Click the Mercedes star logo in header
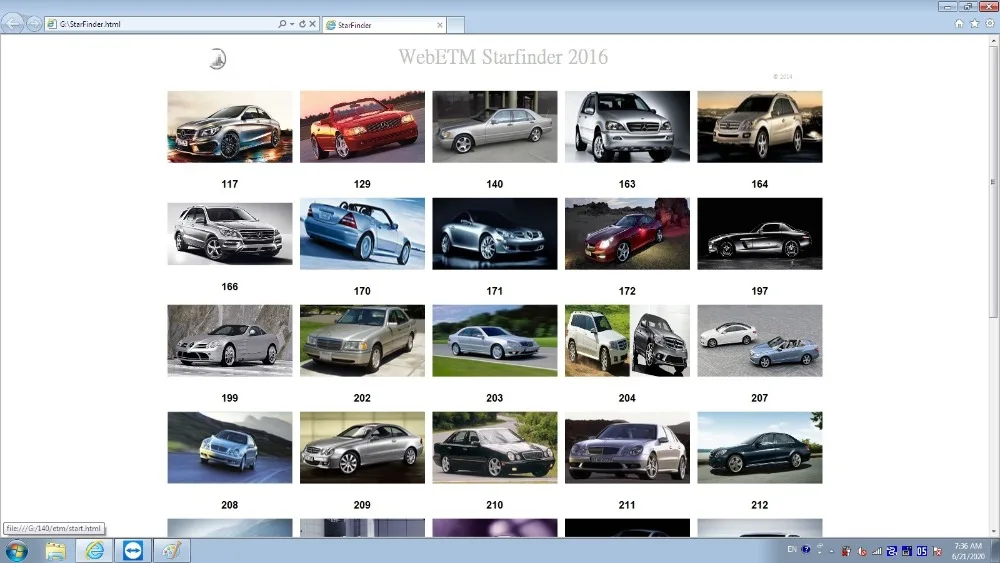Screen dimensions: 1000x563 218,59
